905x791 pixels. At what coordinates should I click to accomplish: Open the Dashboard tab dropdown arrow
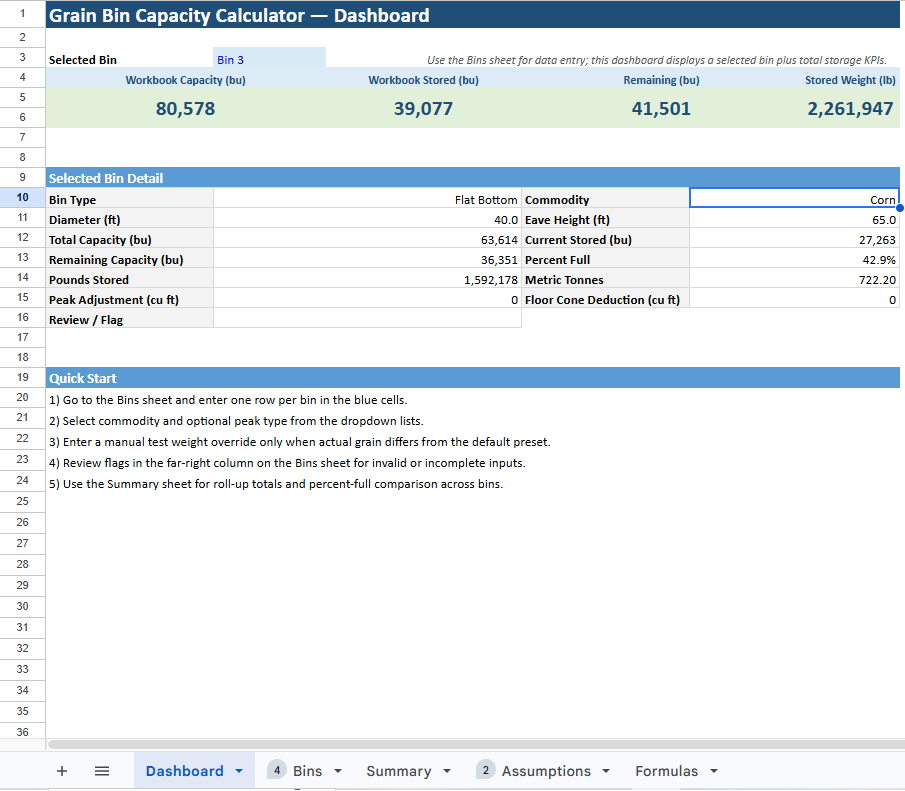pos(238,771)
